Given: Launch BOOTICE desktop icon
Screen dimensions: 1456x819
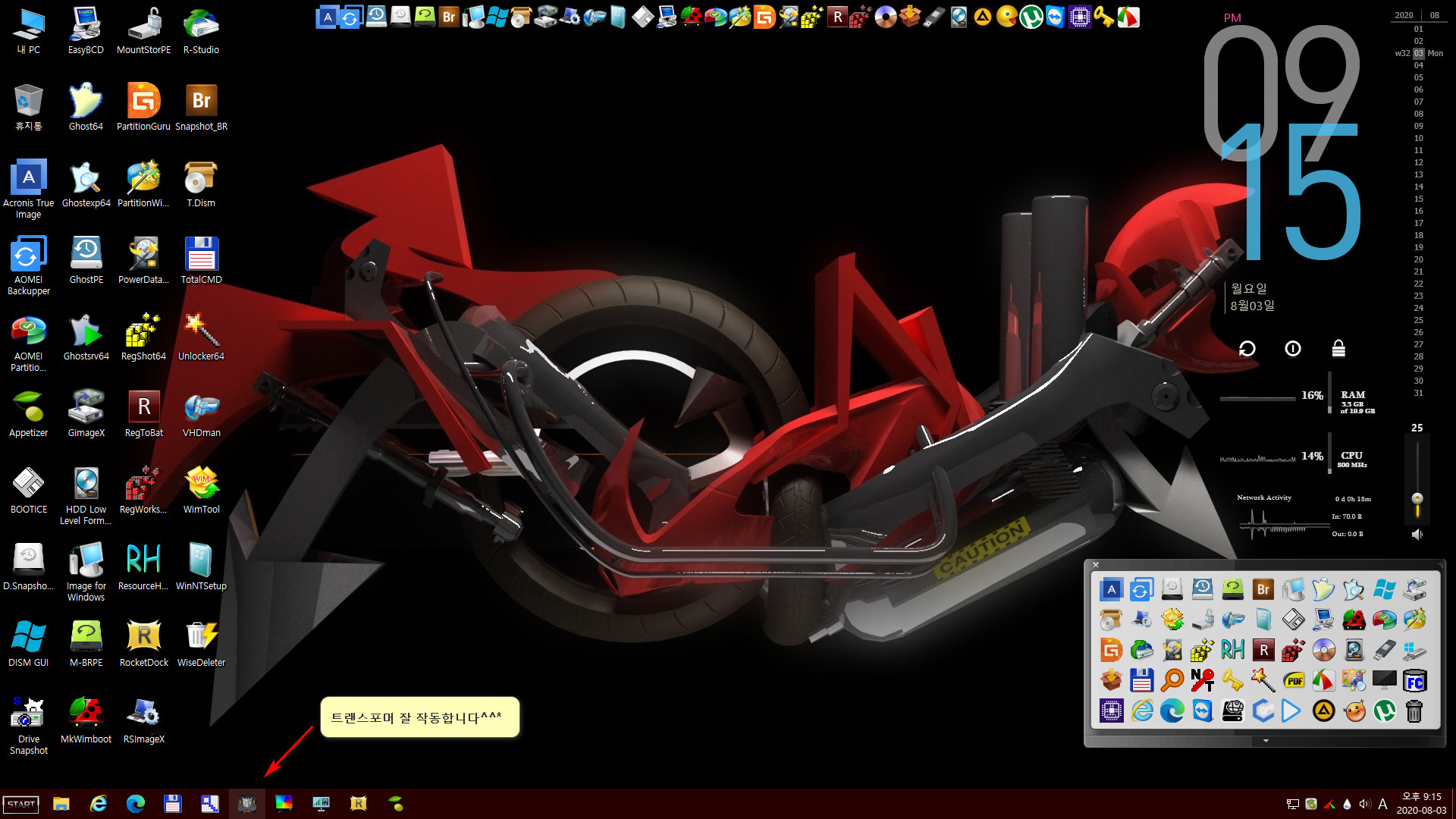Looking at the screenshot, I should pos(29,491).
